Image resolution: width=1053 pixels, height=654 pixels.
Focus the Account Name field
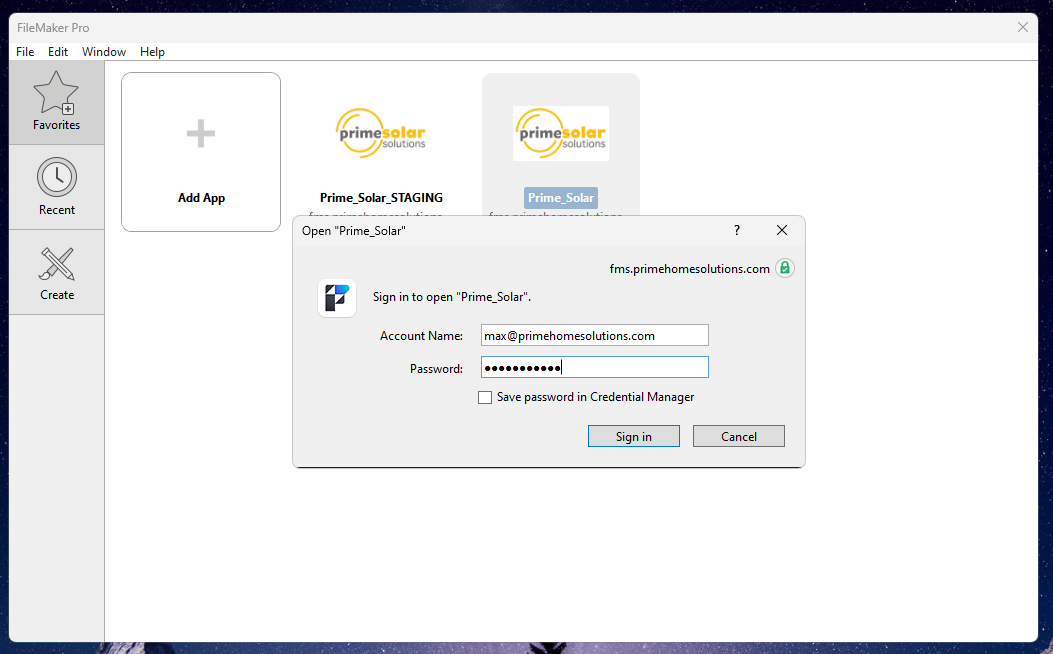pos(594,335)
